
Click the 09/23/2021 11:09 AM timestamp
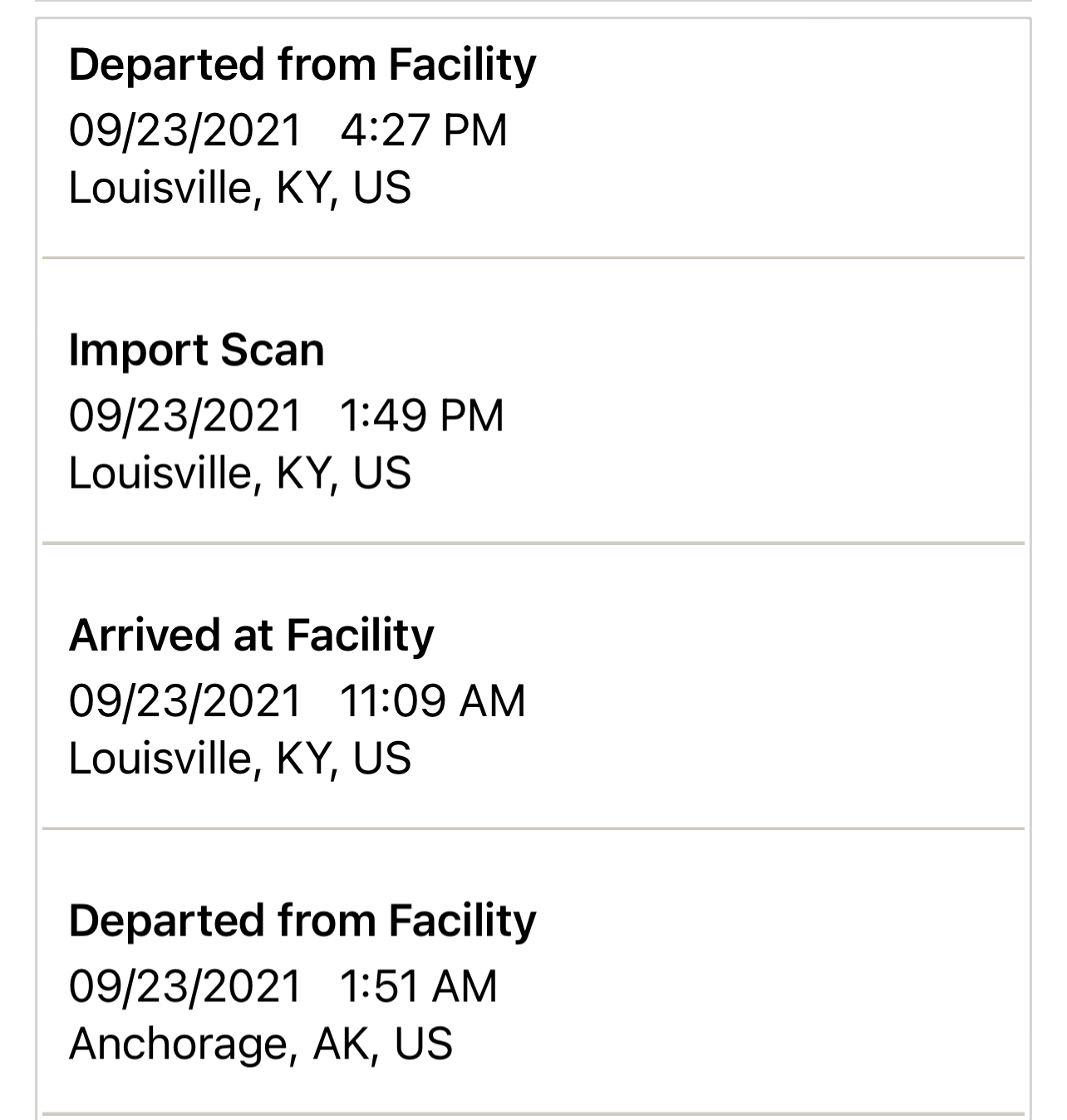pyautogui.click(x=297, y=700)
